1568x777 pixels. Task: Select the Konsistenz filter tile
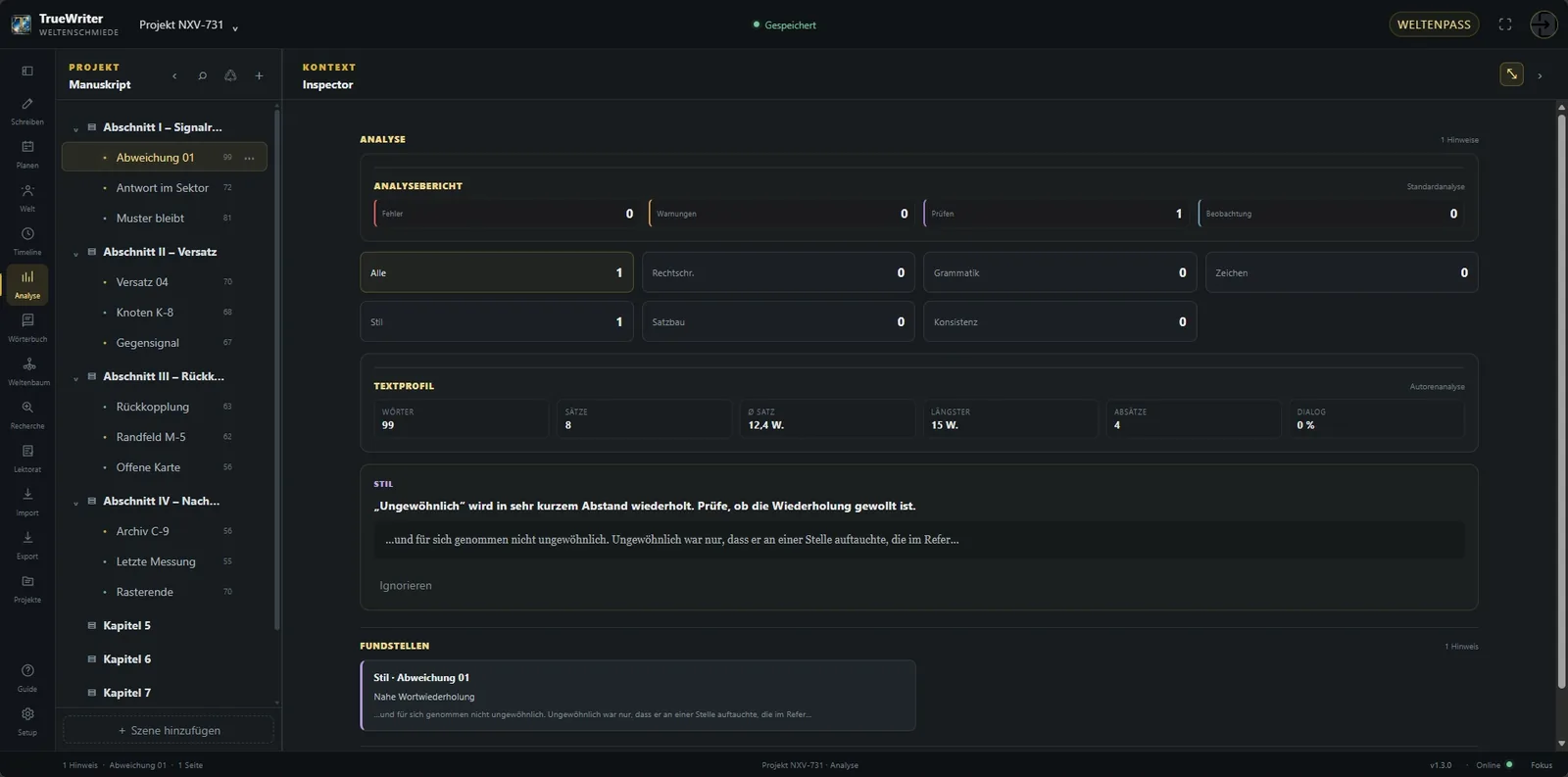coord(1059,321)
